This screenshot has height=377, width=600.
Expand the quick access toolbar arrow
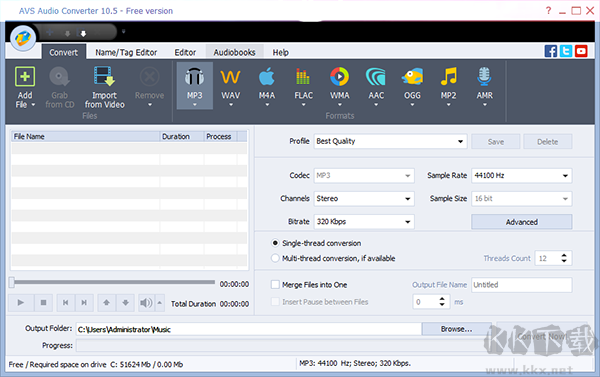pos(123,32)
